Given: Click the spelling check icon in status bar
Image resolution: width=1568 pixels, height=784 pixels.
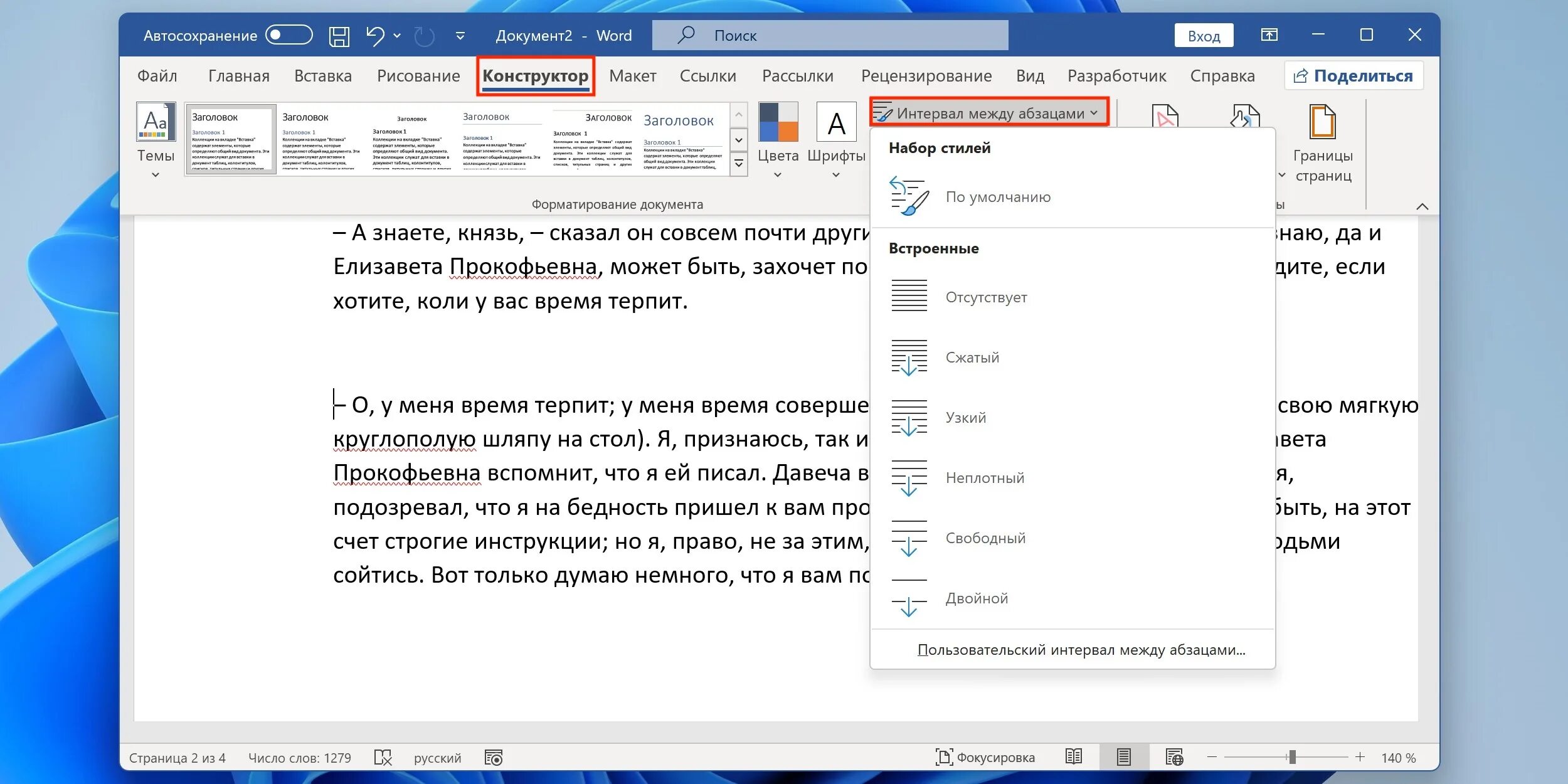Looking at the screenshot, I should 383,758.
